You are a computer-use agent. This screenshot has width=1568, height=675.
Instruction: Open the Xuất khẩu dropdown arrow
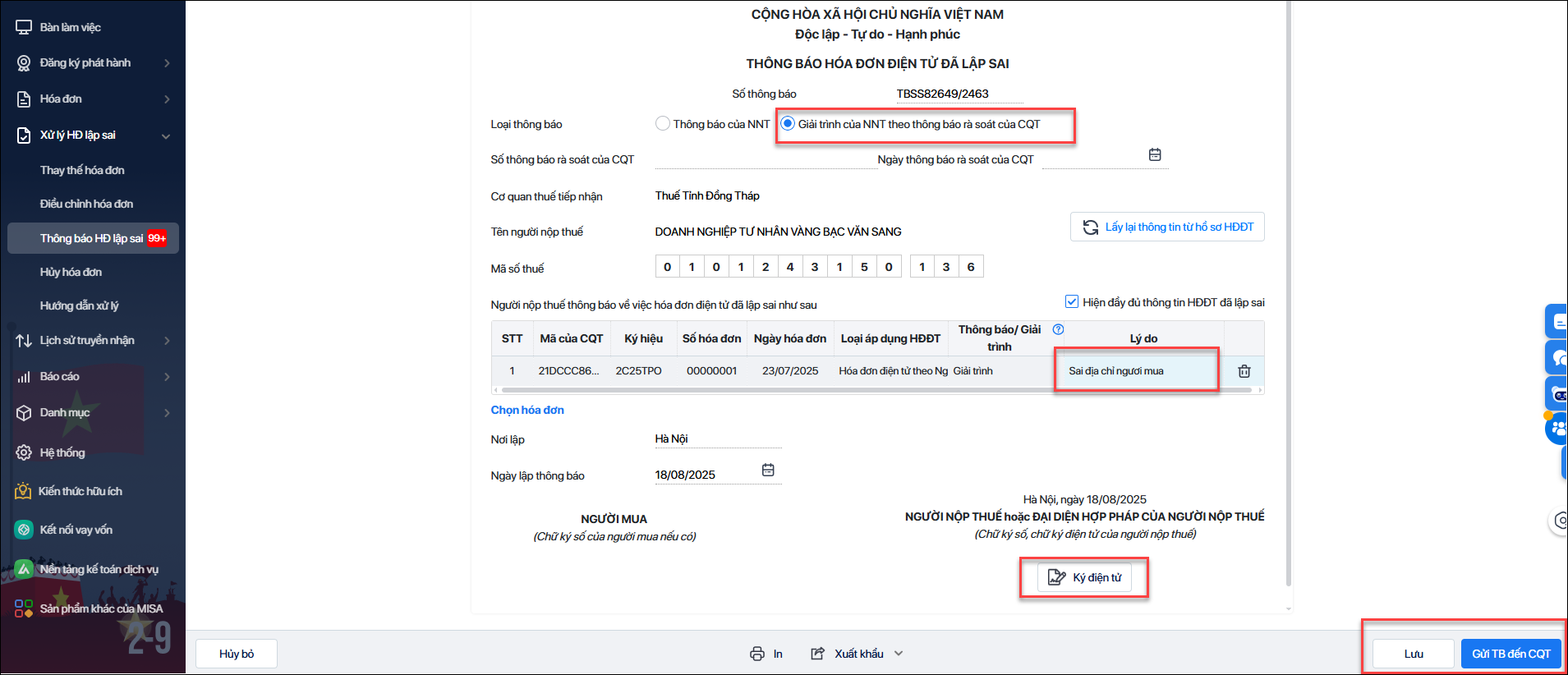pyautogui.click(x=899, y=654)
